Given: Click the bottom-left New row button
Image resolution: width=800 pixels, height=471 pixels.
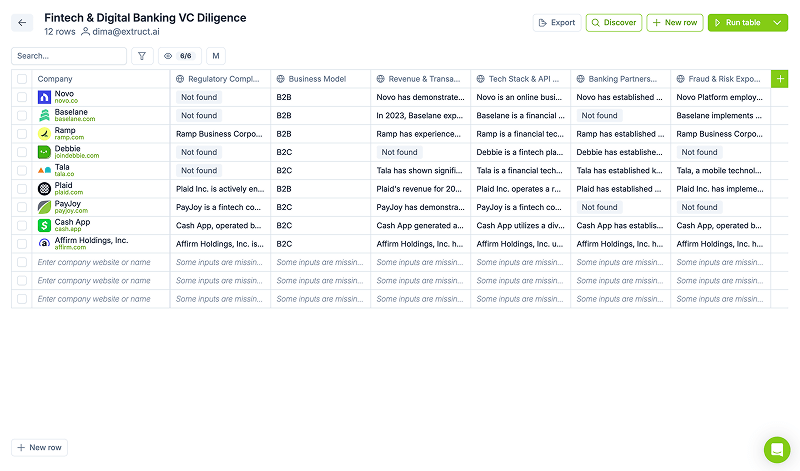Looking at the screenshot, I should point(39,448).
